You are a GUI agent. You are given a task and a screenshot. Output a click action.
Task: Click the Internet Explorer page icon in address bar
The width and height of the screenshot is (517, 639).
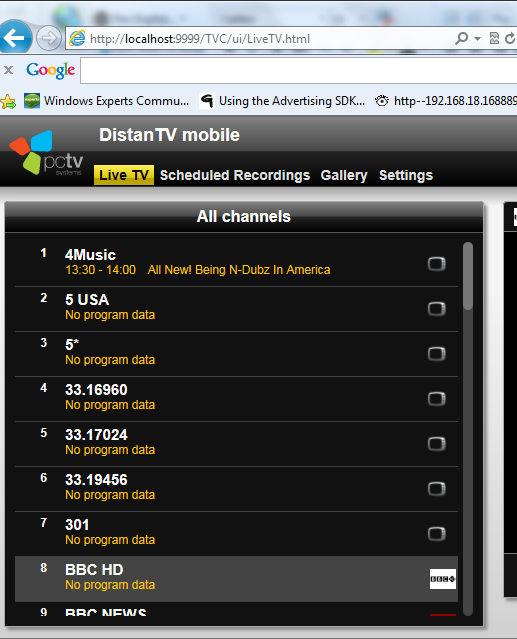click(x=77, y=38)
